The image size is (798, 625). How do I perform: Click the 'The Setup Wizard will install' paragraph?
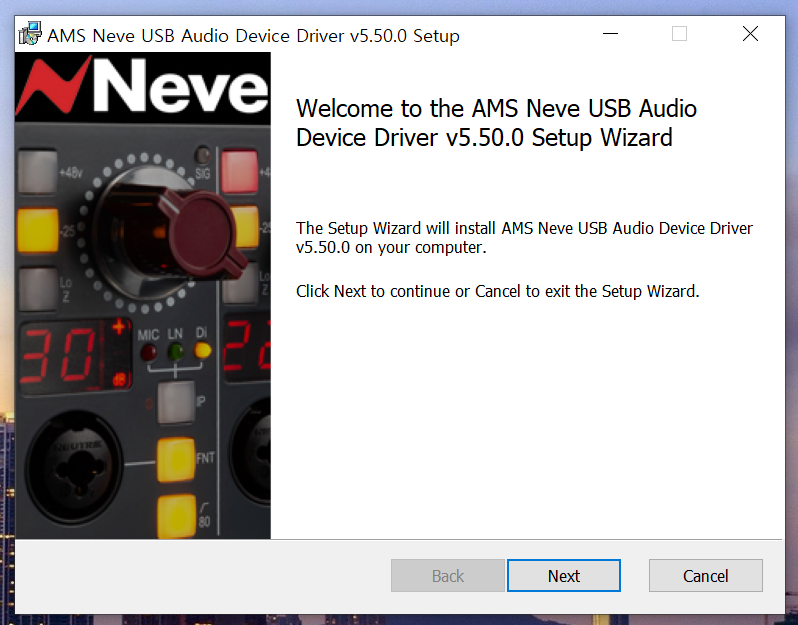tap(524, 238)
